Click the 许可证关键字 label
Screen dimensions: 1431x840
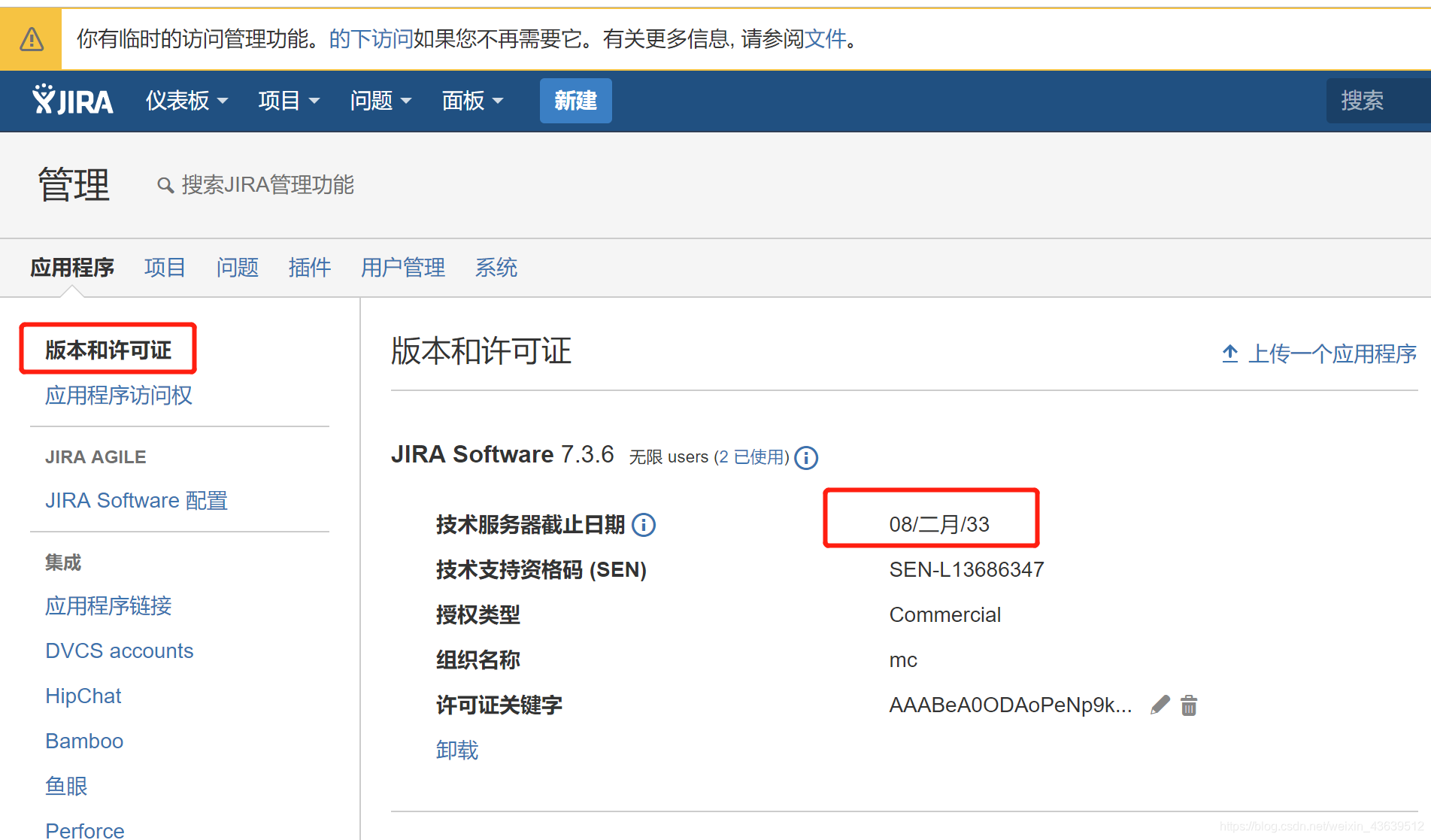tap(499, 705)
